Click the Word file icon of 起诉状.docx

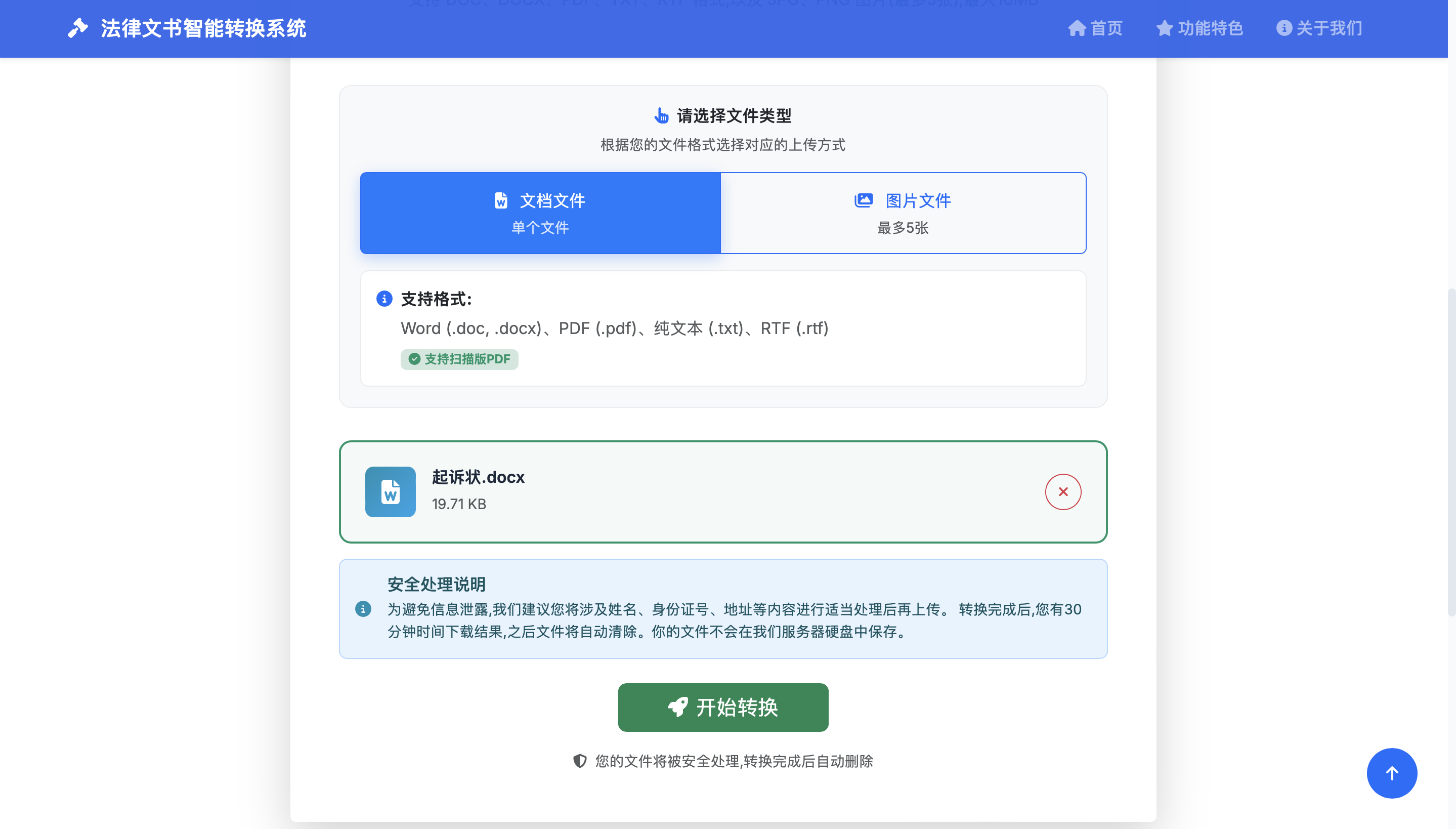click(x=391, y=491)
